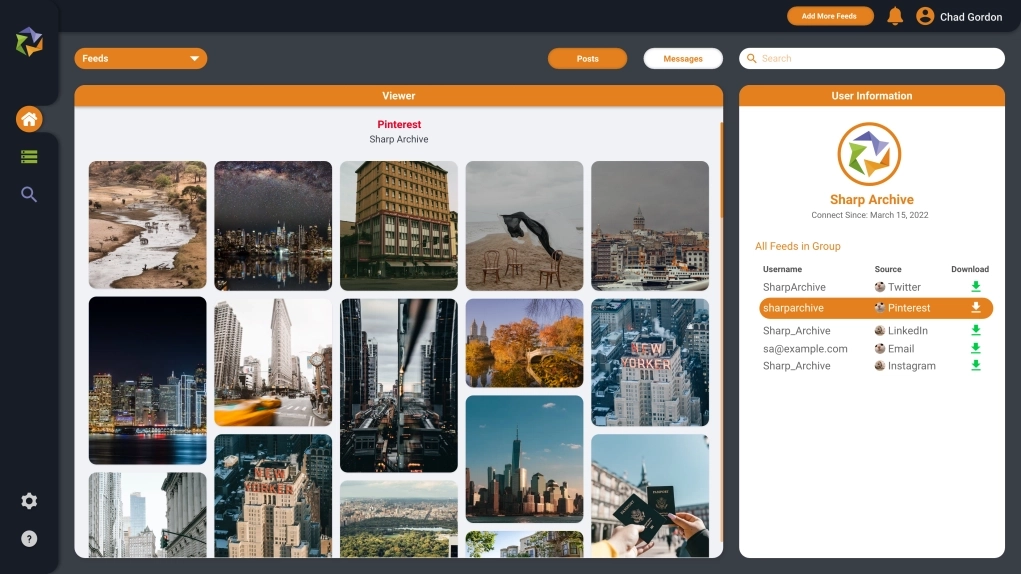1021x574 pixels.
Task: Click download icon for Email feed
Action: (975, 349)
